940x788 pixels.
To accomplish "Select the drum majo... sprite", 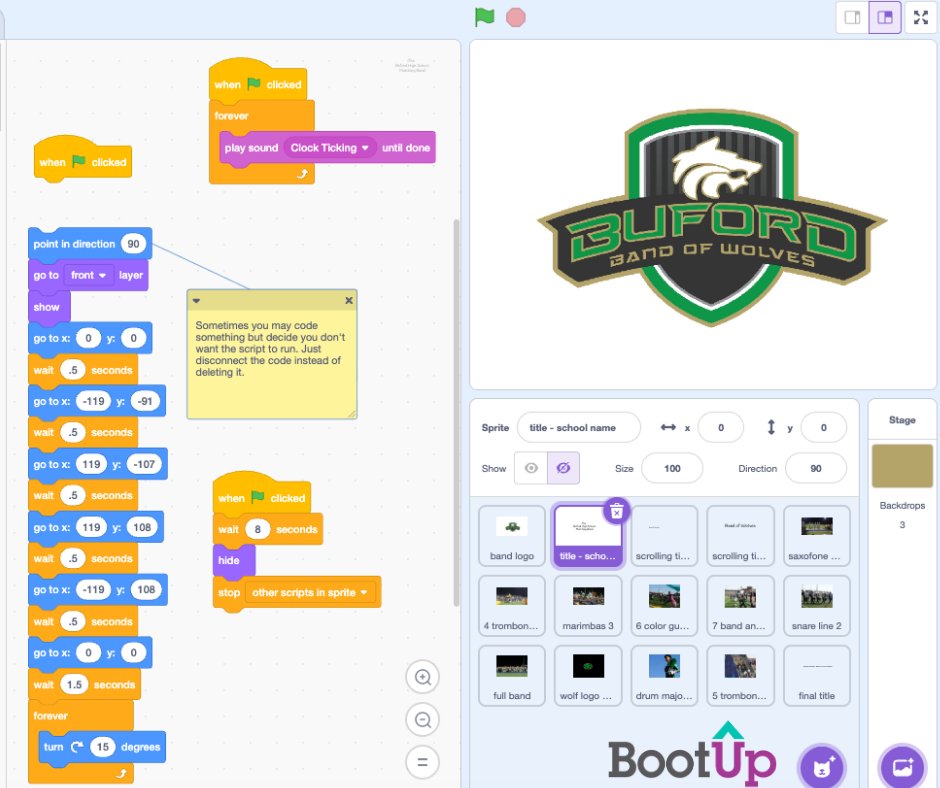I will (664, 675).
